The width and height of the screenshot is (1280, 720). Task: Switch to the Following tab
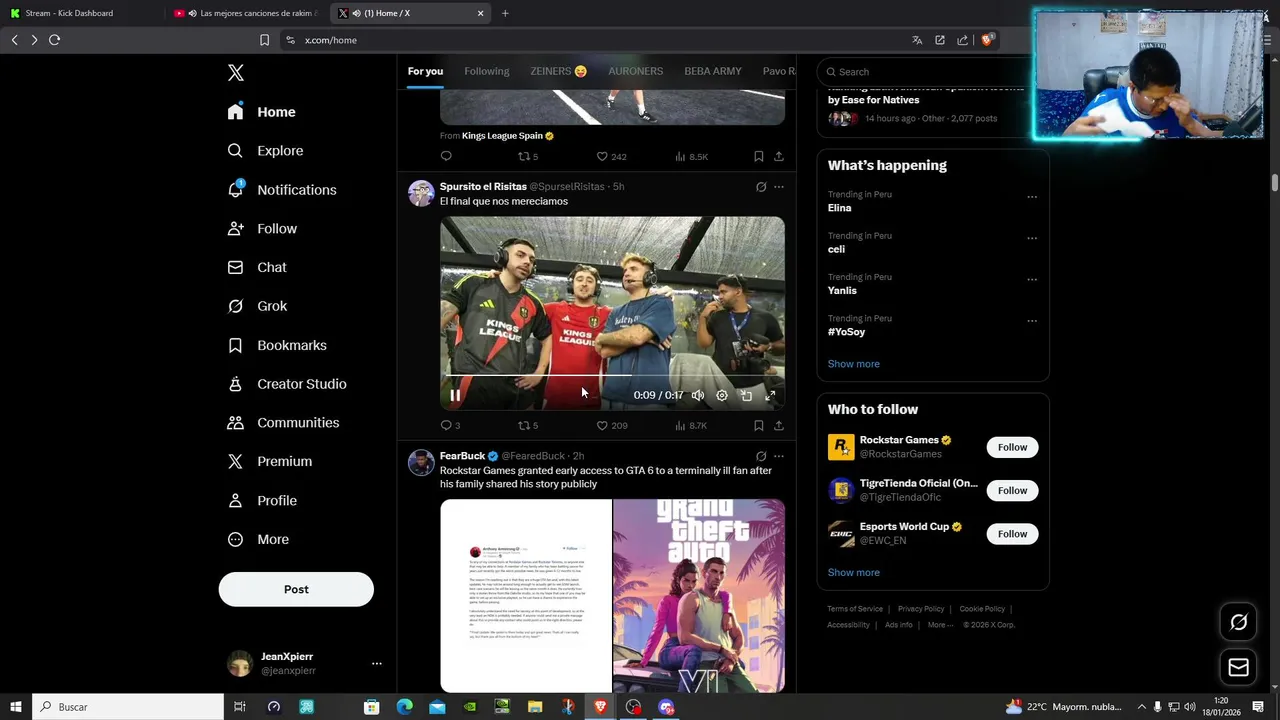click(x=487, y=71)
